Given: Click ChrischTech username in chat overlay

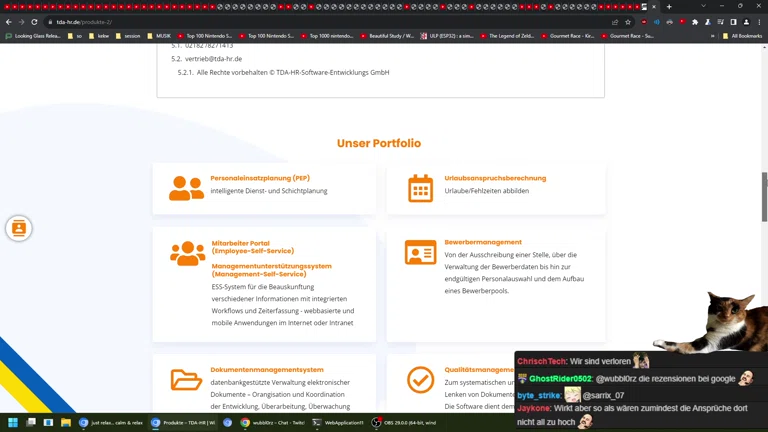Looking at the screenshot, I should [x=541, y=361].
